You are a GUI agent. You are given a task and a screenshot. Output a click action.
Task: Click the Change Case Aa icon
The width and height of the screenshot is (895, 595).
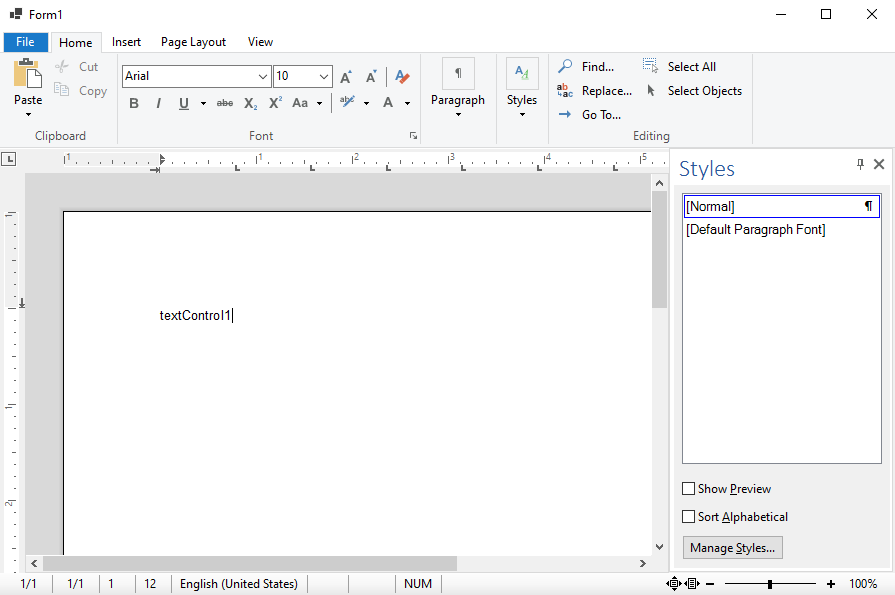(x=300, y=103)
